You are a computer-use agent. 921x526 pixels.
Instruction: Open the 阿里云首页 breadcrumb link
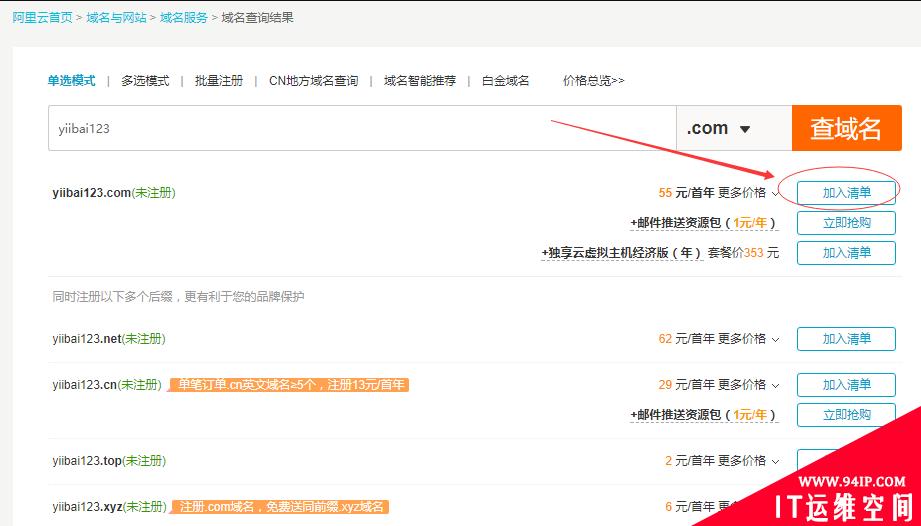pyautogui.click(x=42, y=18)
